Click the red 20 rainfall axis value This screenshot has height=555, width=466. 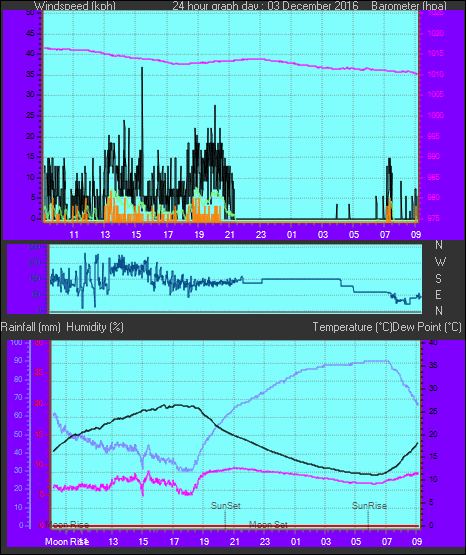(x=39, y=404)
